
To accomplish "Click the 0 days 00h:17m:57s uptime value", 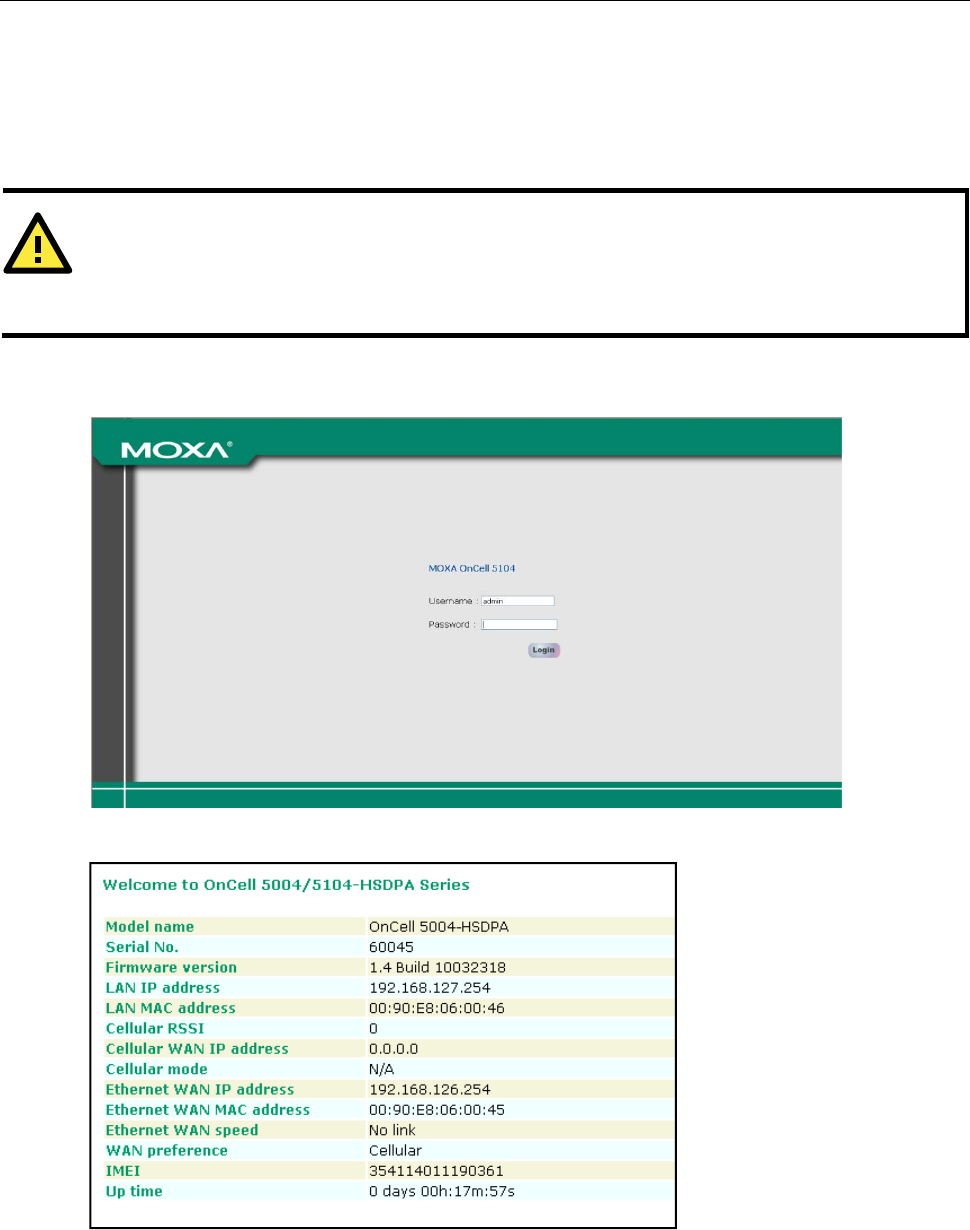I will click(441, 1191).
